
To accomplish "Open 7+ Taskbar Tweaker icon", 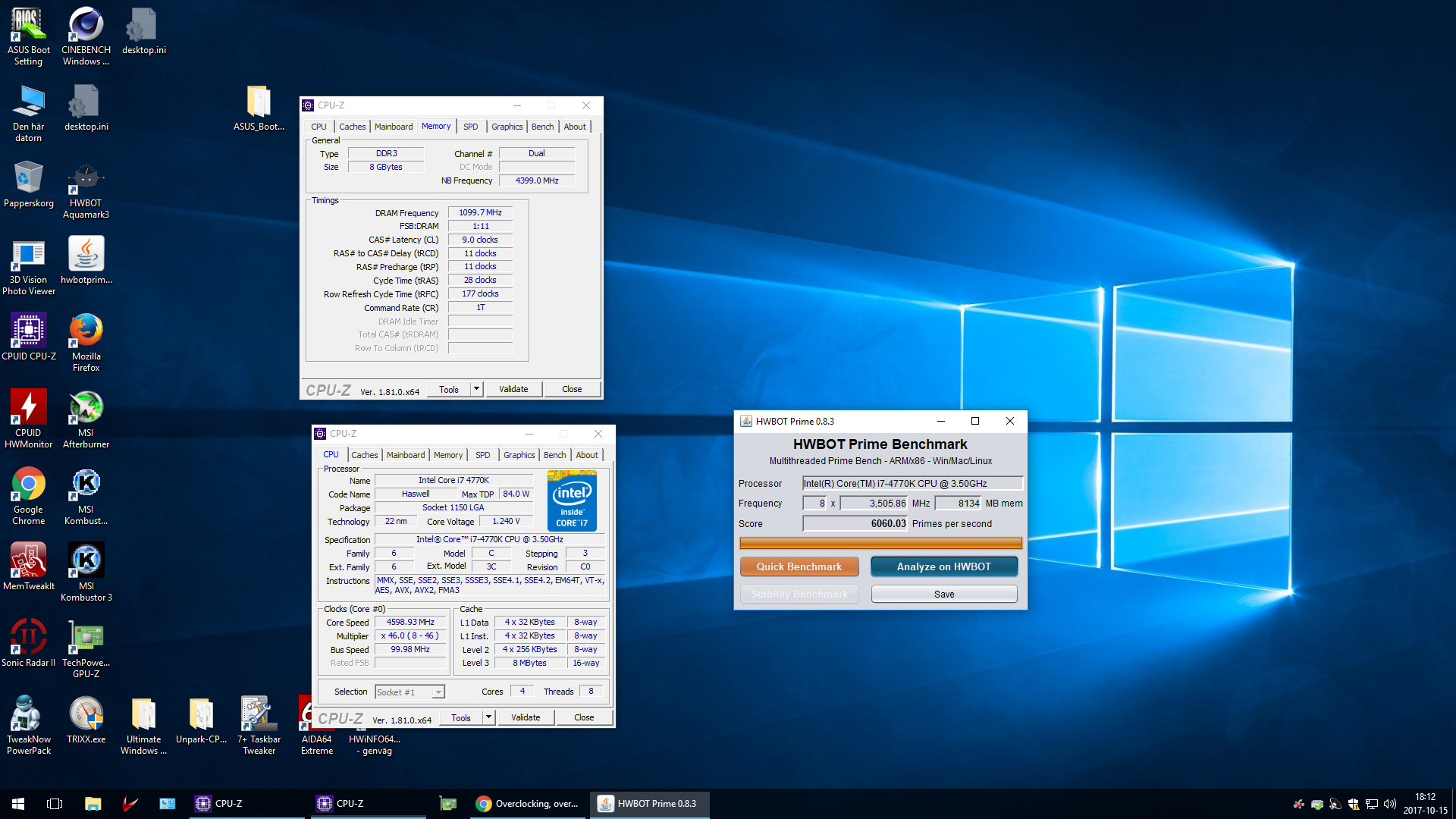I will [259, 726].
